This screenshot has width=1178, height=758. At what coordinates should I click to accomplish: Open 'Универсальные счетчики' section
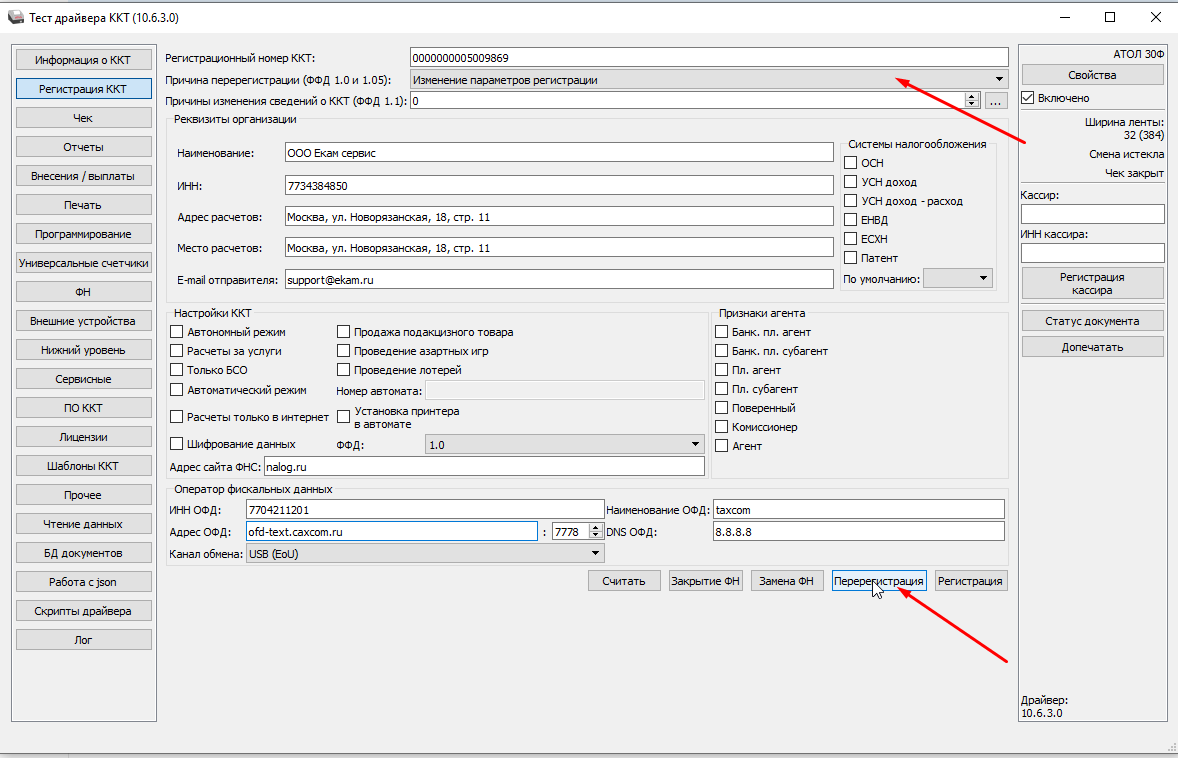(83, 263)
